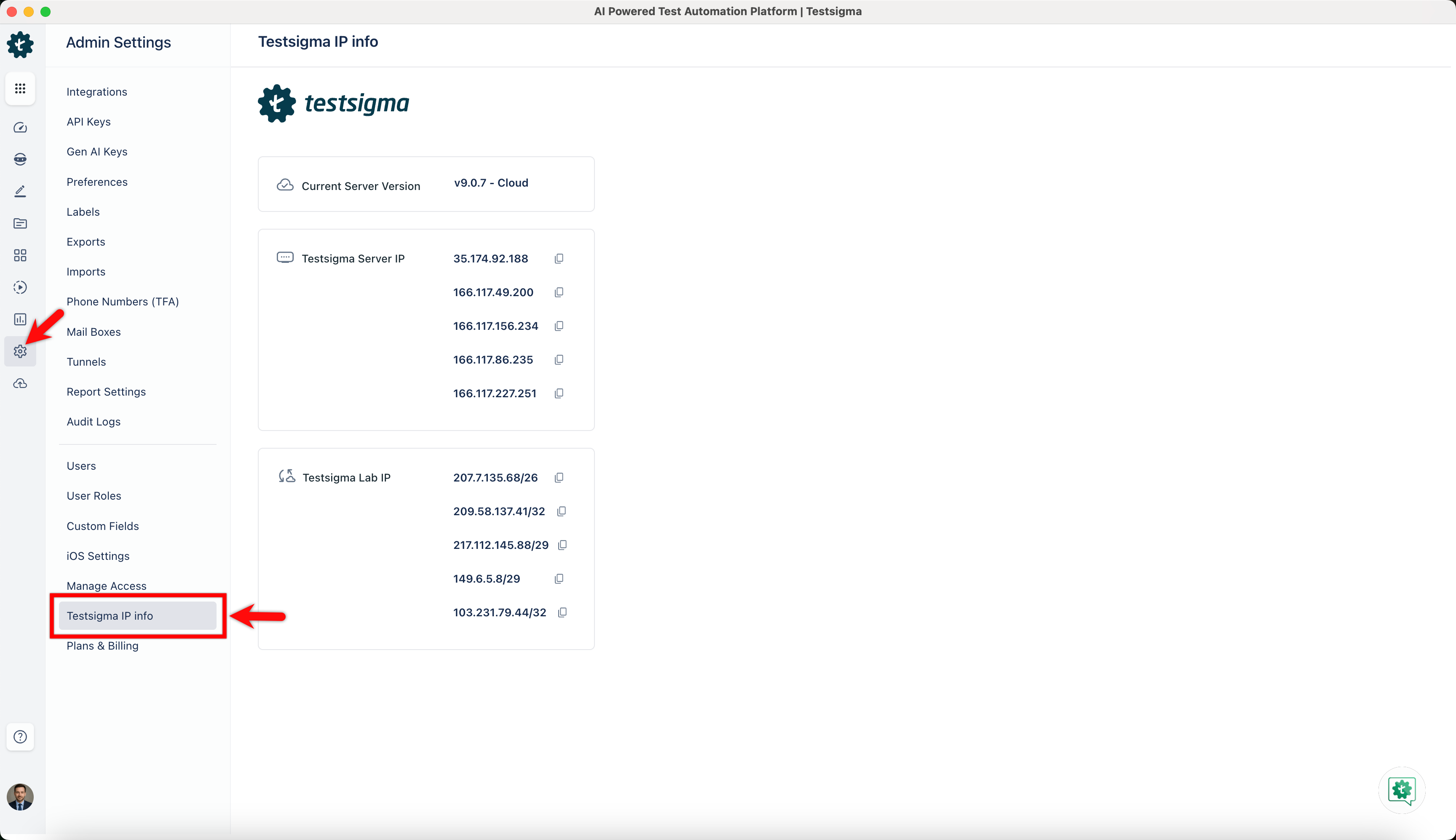Open Report Settings page
The image size is (1456, 840).
106,392
